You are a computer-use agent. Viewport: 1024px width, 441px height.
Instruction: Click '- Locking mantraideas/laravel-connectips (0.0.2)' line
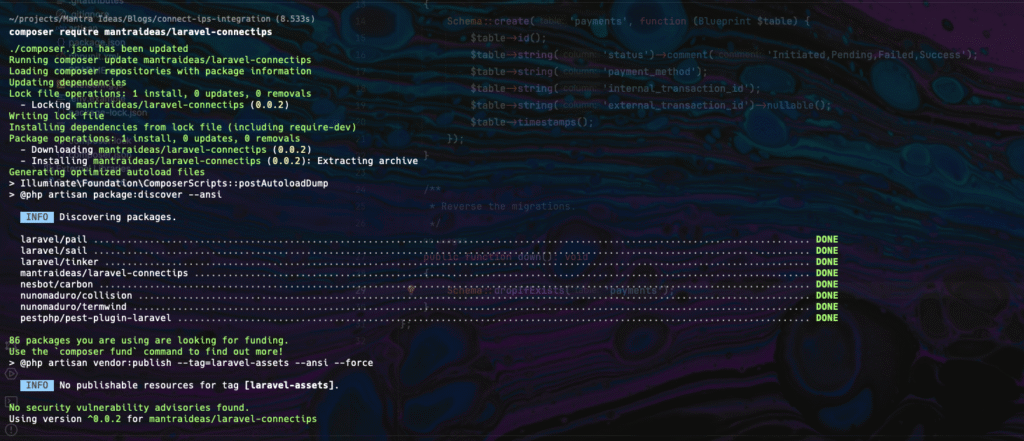(155, 105)
